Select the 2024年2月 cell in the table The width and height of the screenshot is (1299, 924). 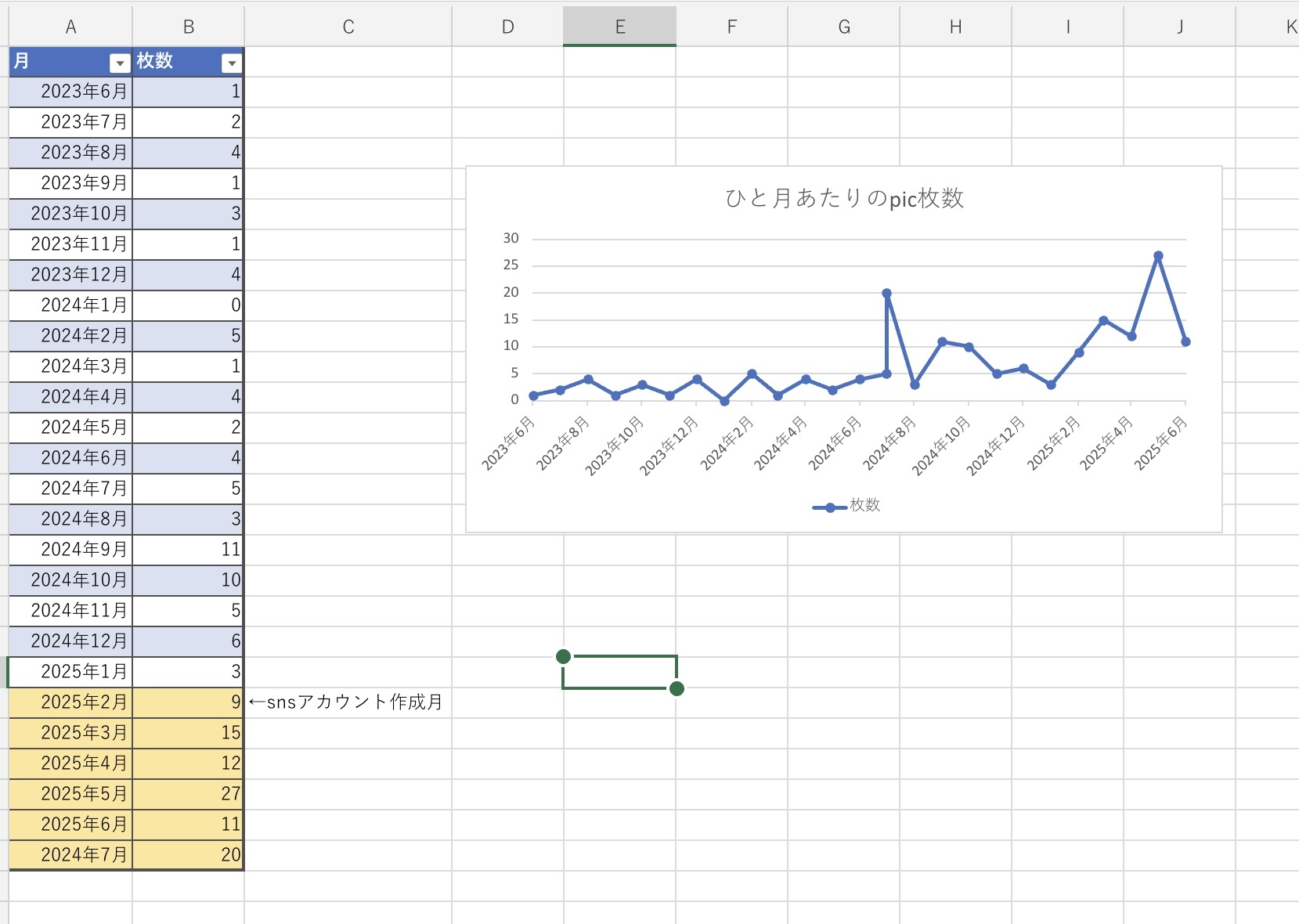coord(70,336)
